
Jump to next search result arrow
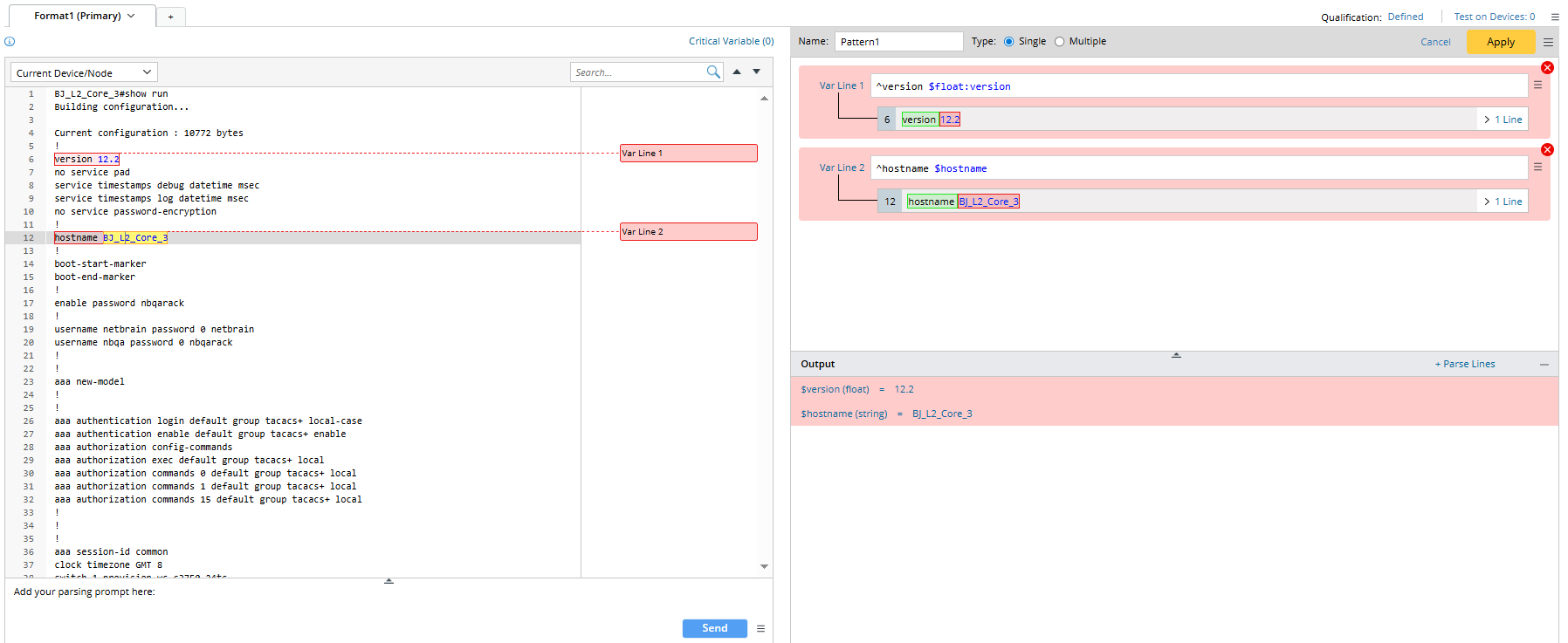click(x=757, y=72)
